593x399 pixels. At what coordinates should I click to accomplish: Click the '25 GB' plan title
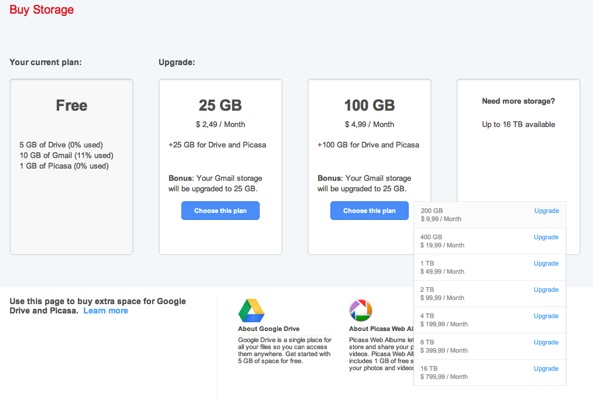[220, 105]
